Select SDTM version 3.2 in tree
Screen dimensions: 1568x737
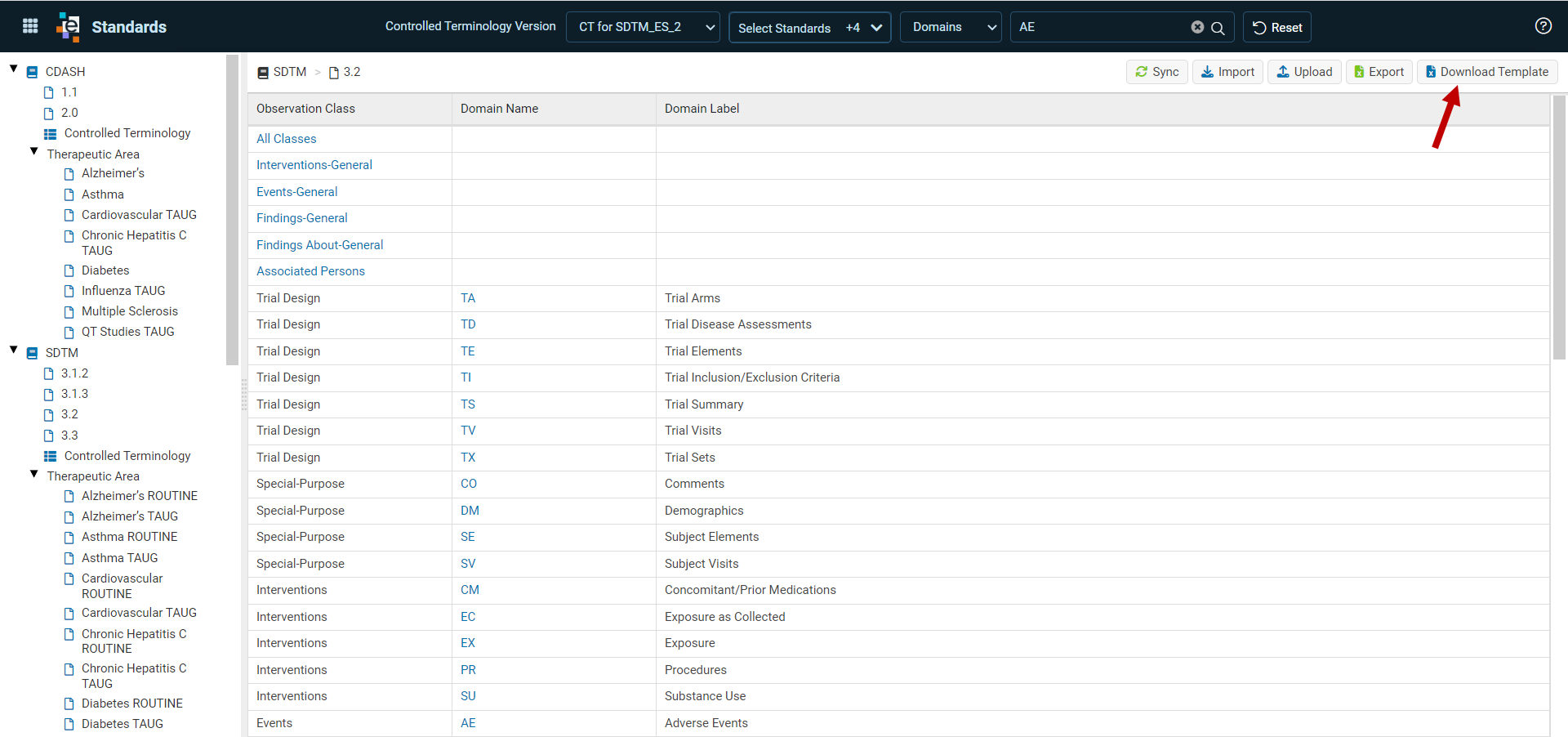(69, 414)
